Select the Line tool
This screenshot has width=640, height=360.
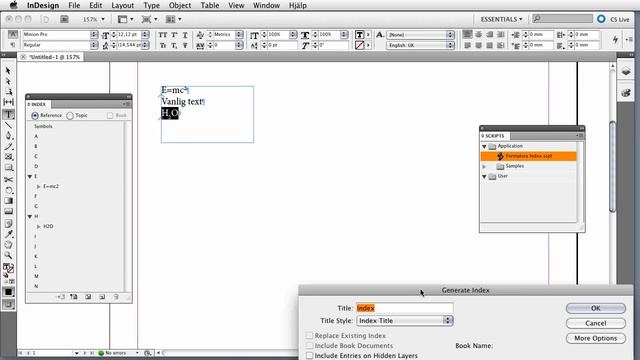(x=8, y=125)
